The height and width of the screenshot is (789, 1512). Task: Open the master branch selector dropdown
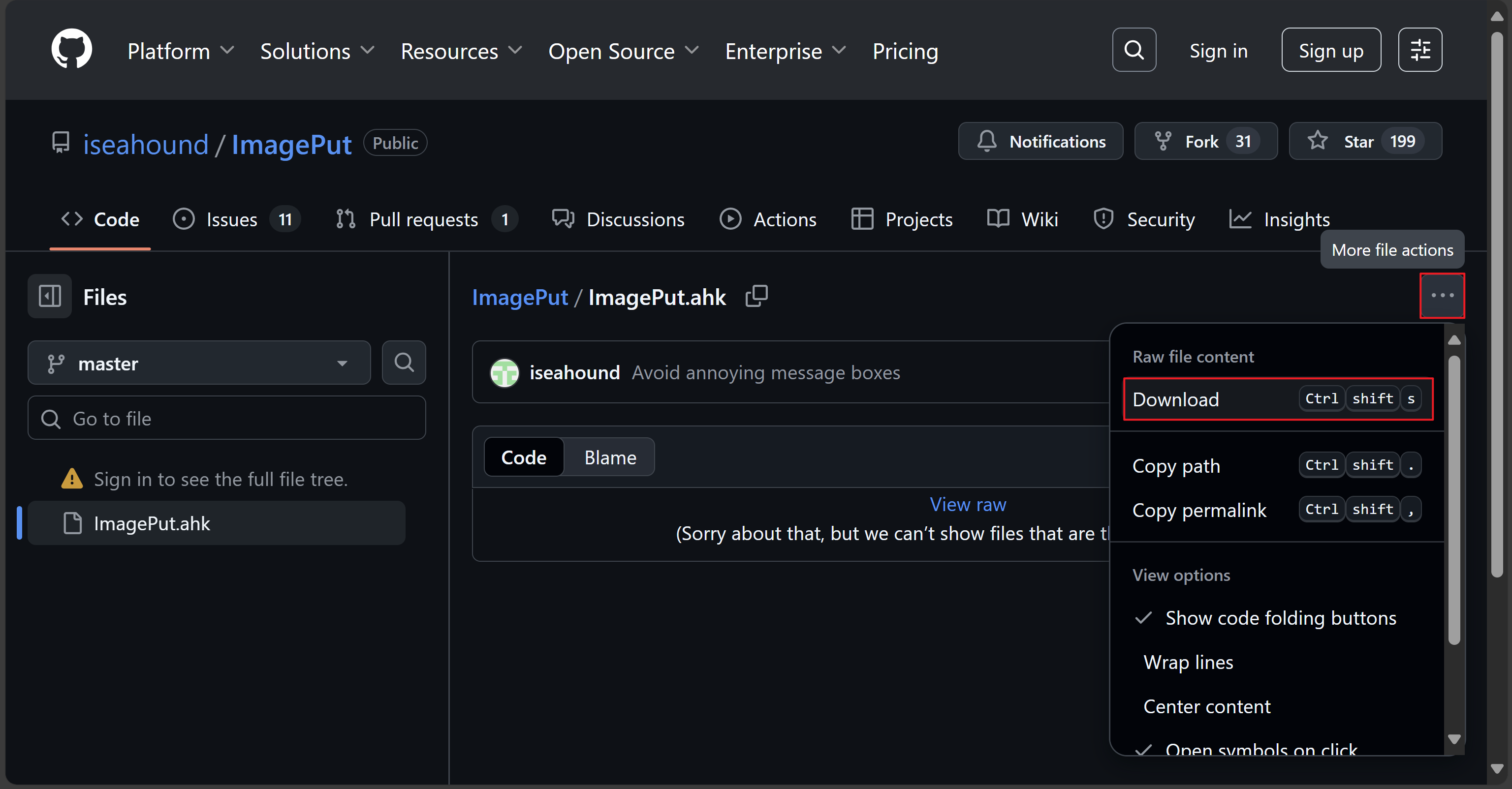pyautogui.click(x=199, y=363)
